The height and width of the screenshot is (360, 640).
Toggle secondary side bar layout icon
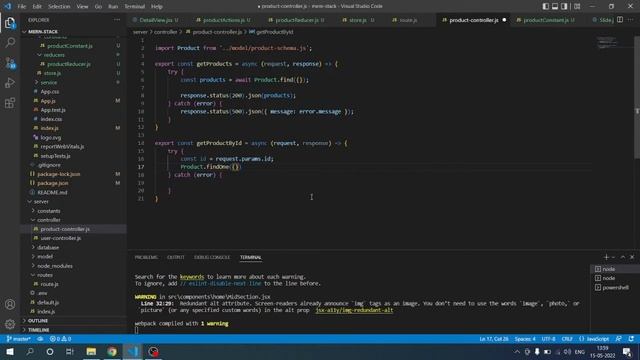tap(564, 6)
